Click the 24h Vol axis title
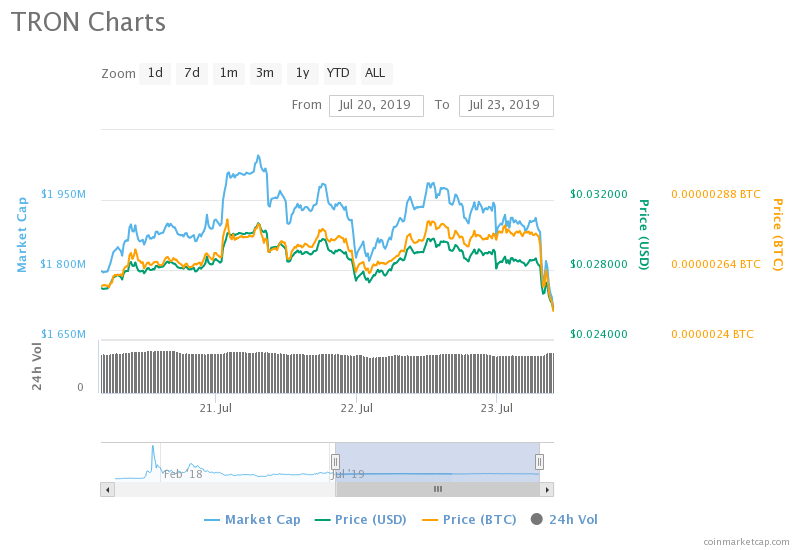The width and height of the screenshot is (800, 550). click(x=37, y=366)
